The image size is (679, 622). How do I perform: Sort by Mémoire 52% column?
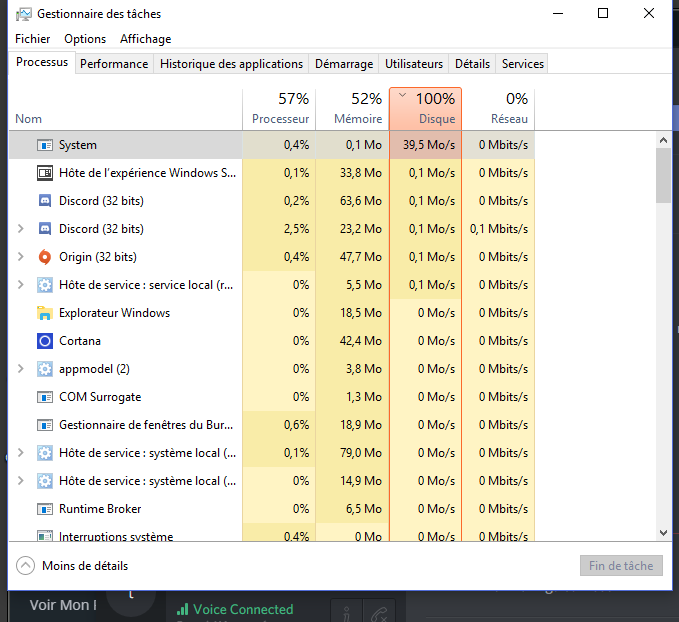pyautogui.click(x=352, y=109)
